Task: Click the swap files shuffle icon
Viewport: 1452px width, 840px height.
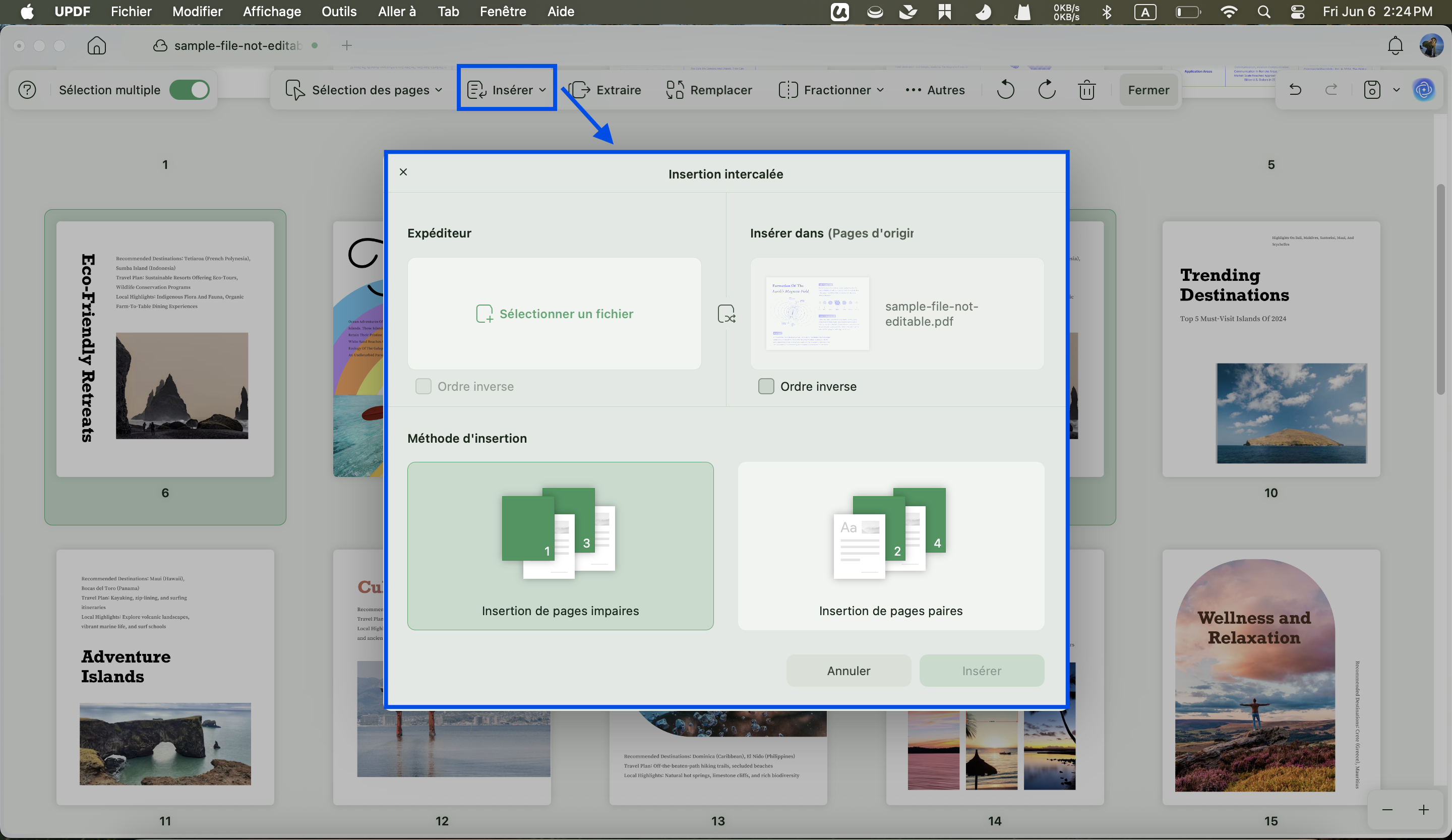Action: tap(726, 314)
